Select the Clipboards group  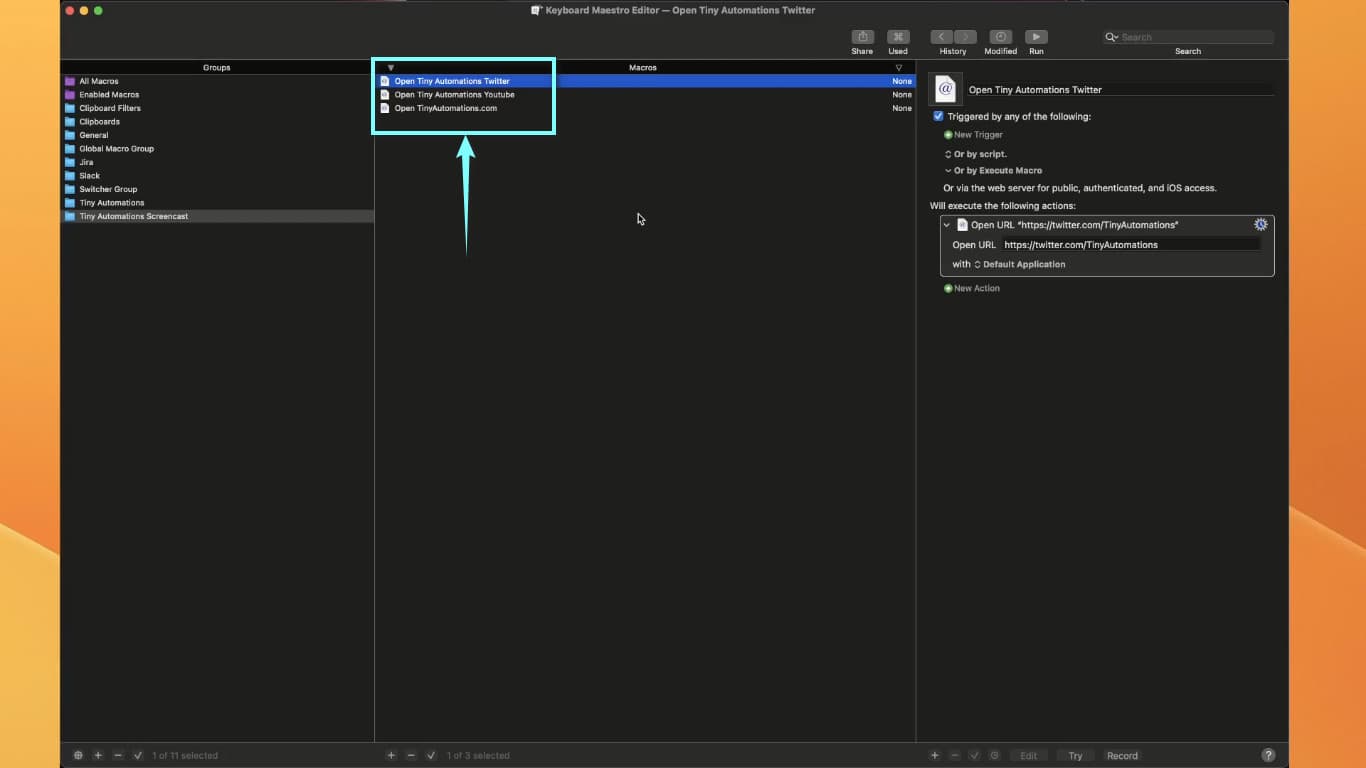point(217,122)
